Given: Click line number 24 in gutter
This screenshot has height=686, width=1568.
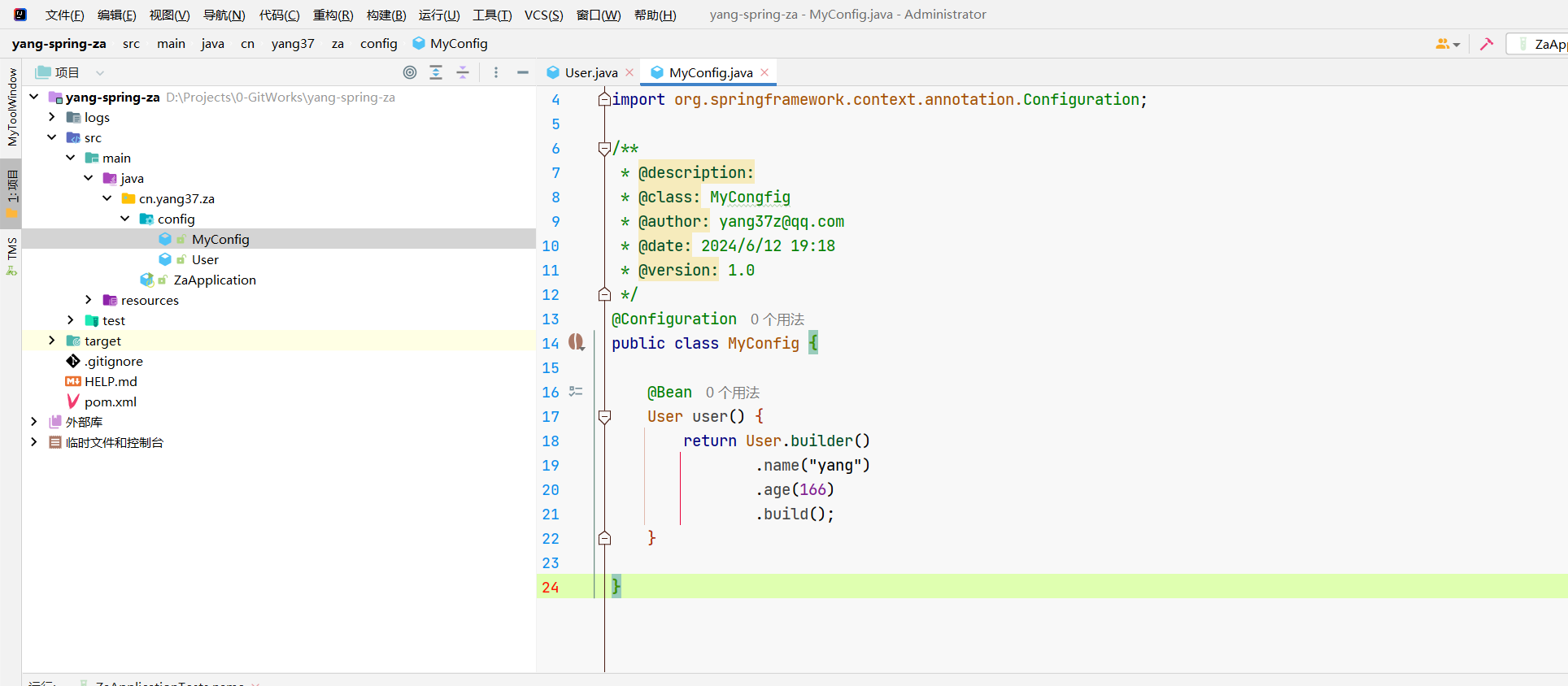Looking at the screenshot, I should click(x=551, y=587).
